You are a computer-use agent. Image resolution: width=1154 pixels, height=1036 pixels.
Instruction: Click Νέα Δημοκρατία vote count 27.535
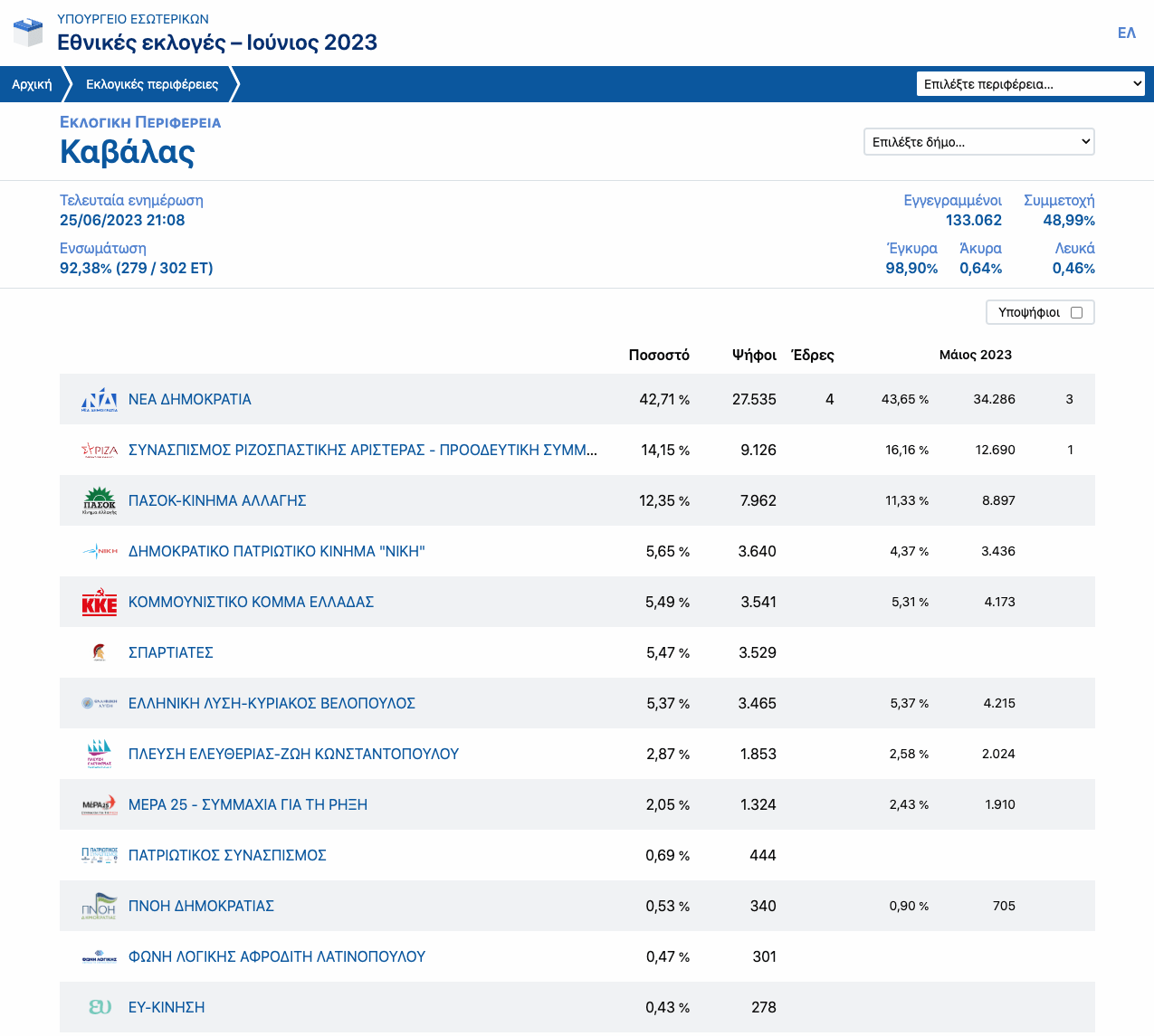(x=754, y=399)
